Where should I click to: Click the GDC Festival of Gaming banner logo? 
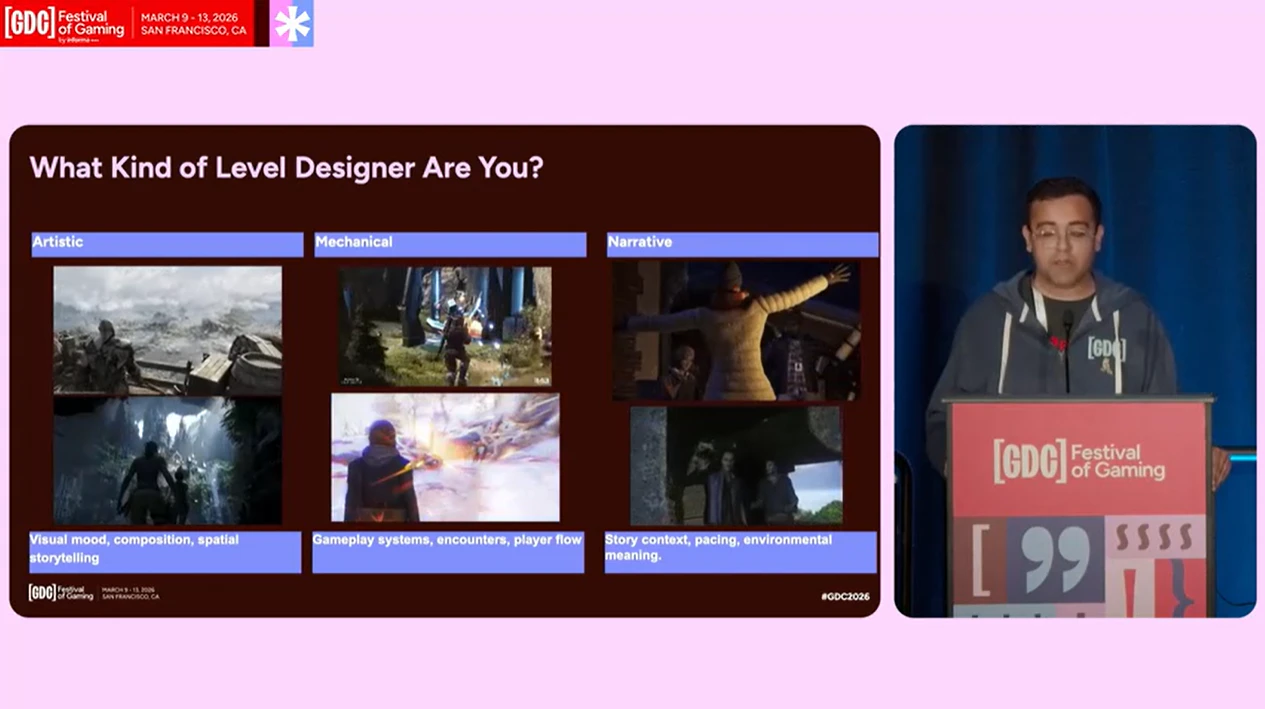tap(65, 23)
